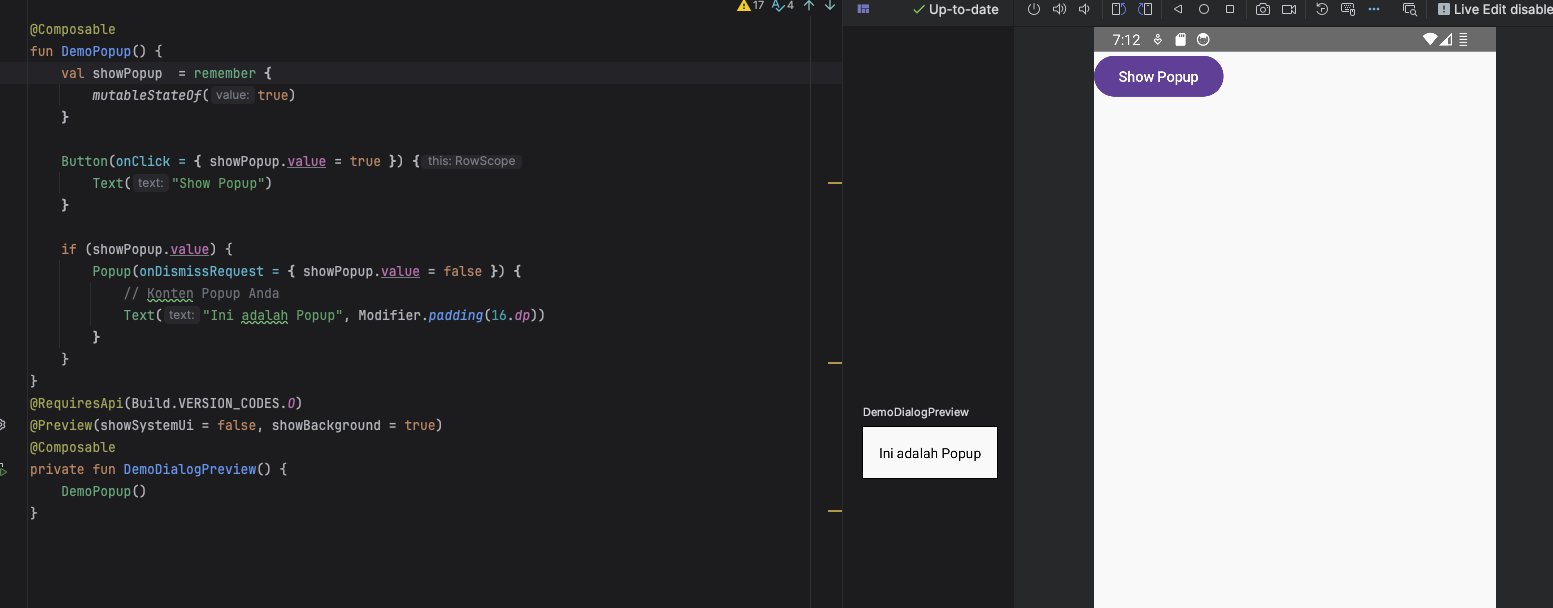Click the Up-to-date preview status

[956, 9]
